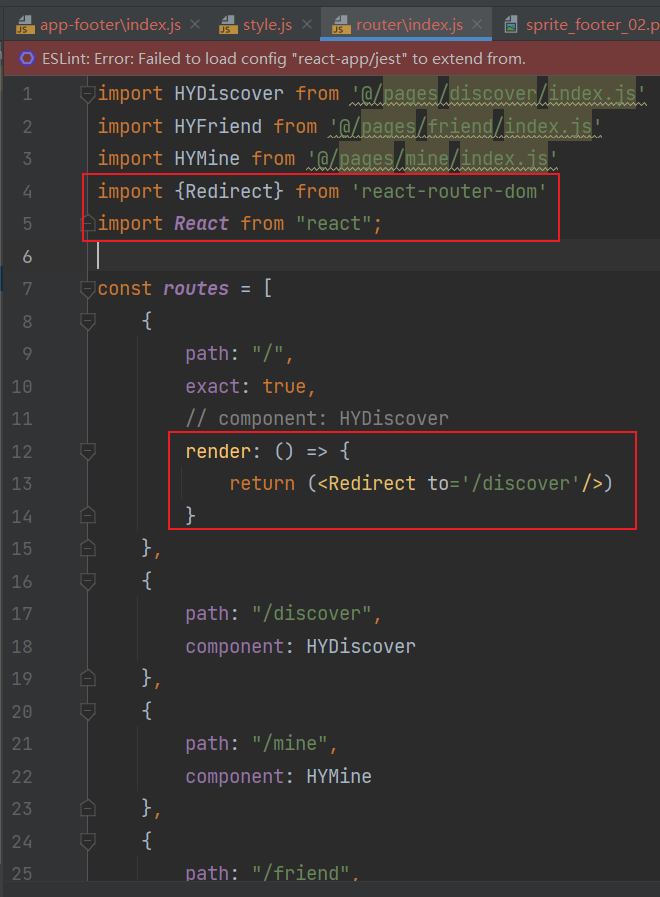Collapse the render function fold on line 12

tap(88, 451)
